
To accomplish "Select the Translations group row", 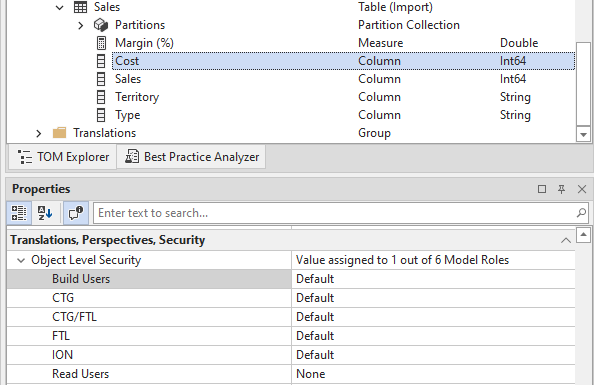I will [105, 133].
